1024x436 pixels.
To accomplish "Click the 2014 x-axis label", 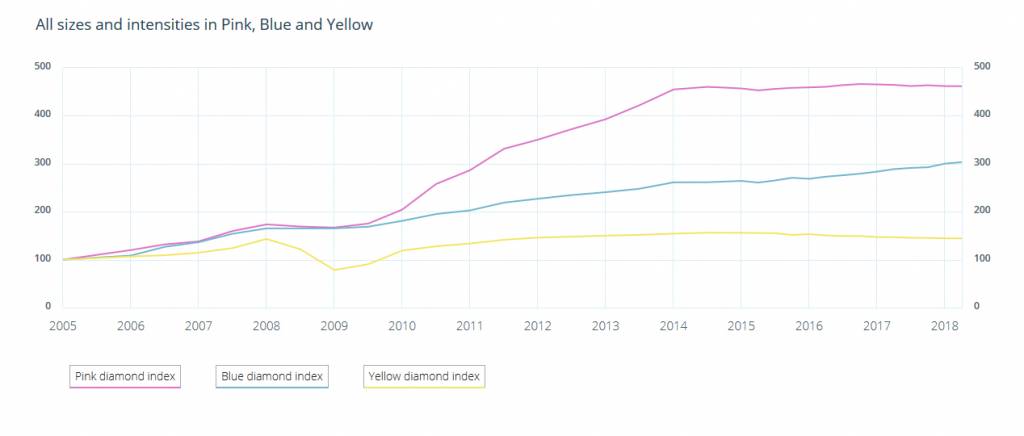I will [x=673, y=326].
